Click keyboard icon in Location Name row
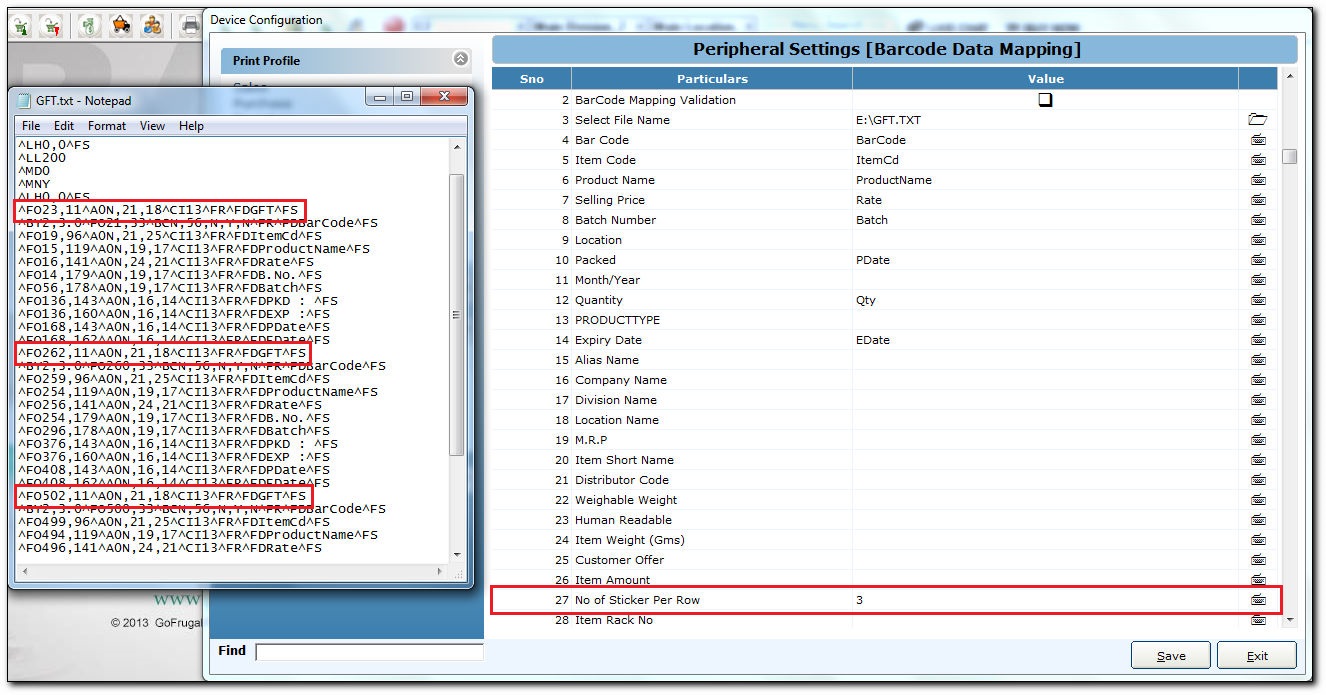This screenshot has width=1326, height=695. 1258,420
